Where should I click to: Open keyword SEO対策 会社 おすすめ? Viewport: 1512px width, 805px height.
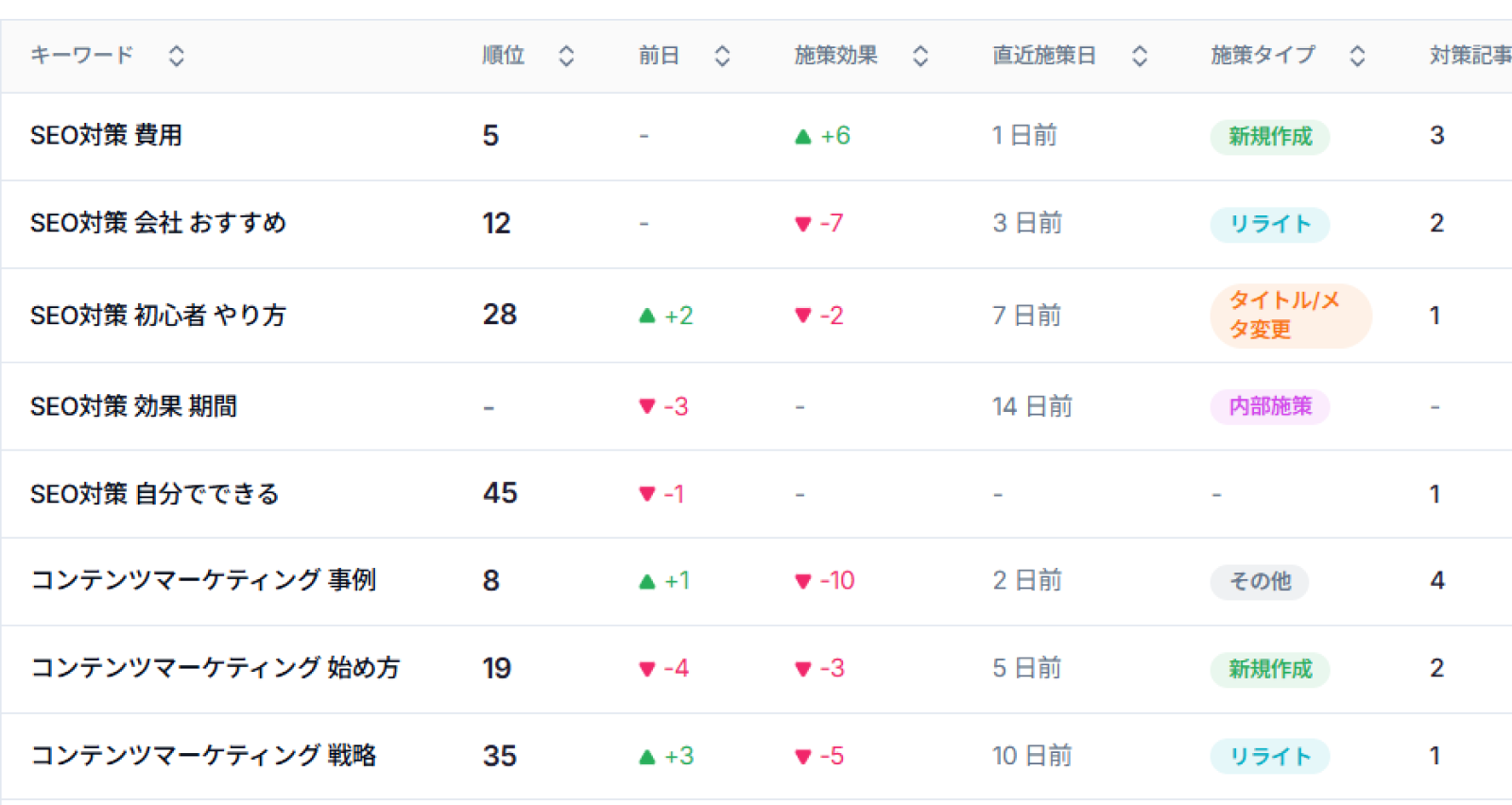158,224
